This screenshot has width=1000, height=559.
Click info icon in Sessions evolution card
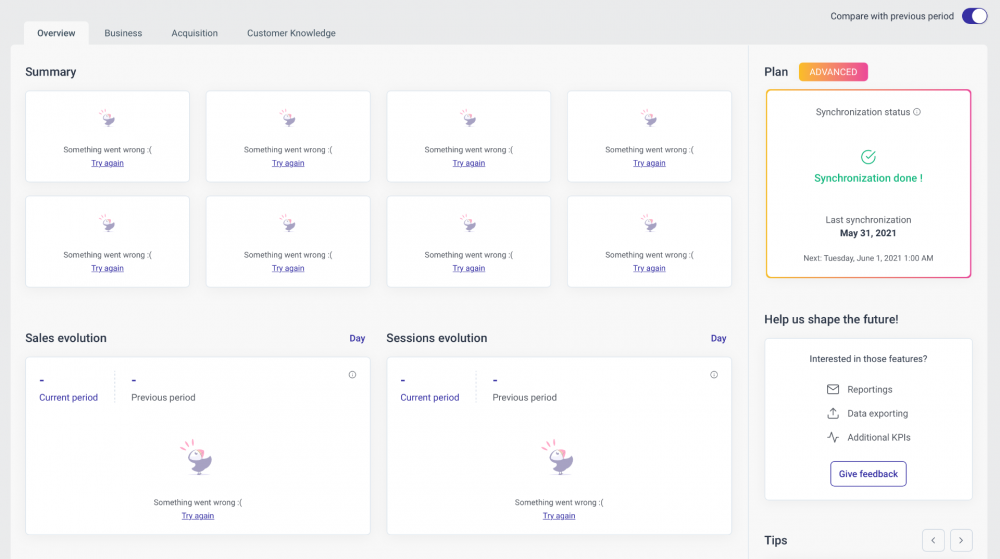[x=714, y=375]
